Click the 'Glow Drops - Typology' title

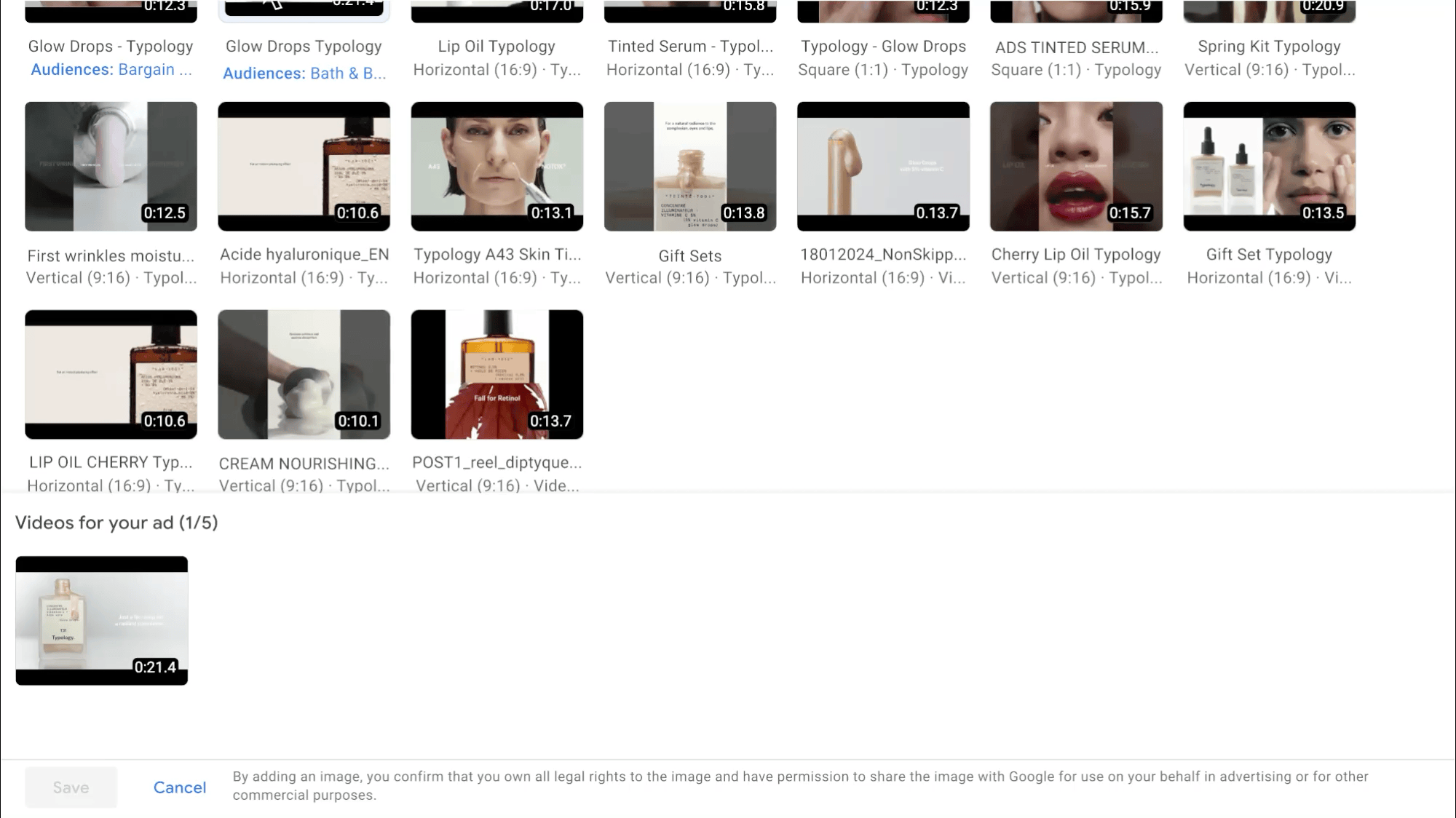click(111, 47)
